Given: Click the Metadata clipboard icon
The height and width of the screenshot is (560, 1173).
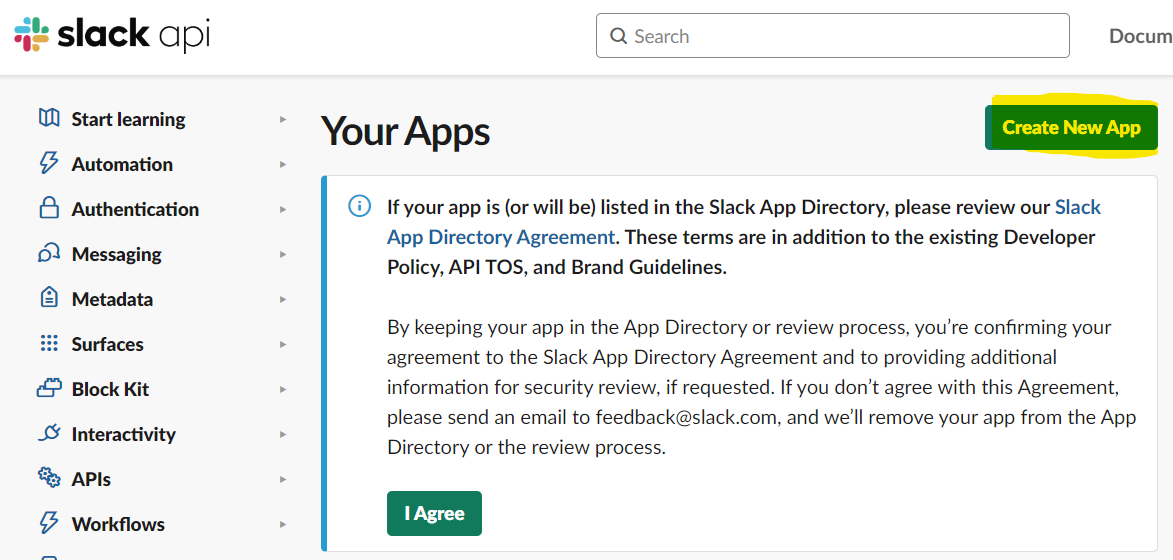Looking at the screenshot, I should [x=49, y=298].
